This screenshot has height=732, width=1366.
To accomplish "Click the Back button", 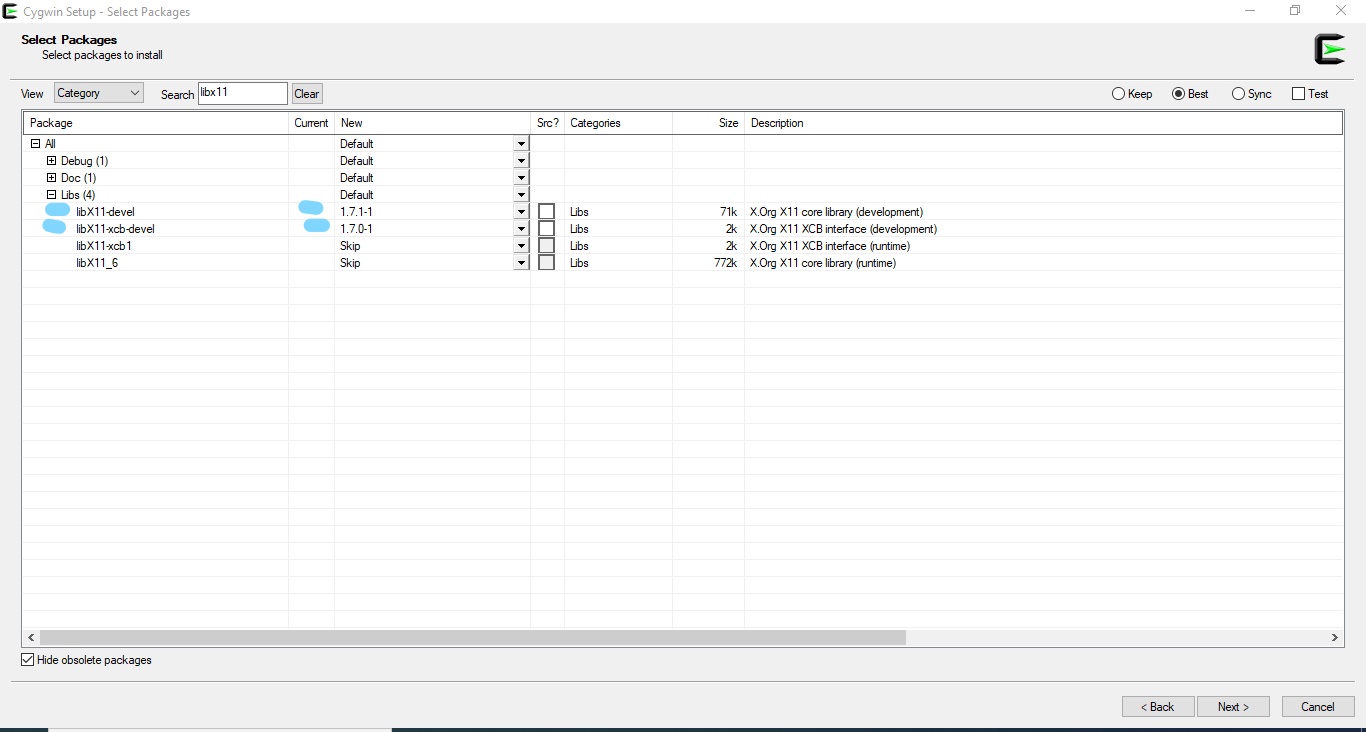I will (1158, 706).
